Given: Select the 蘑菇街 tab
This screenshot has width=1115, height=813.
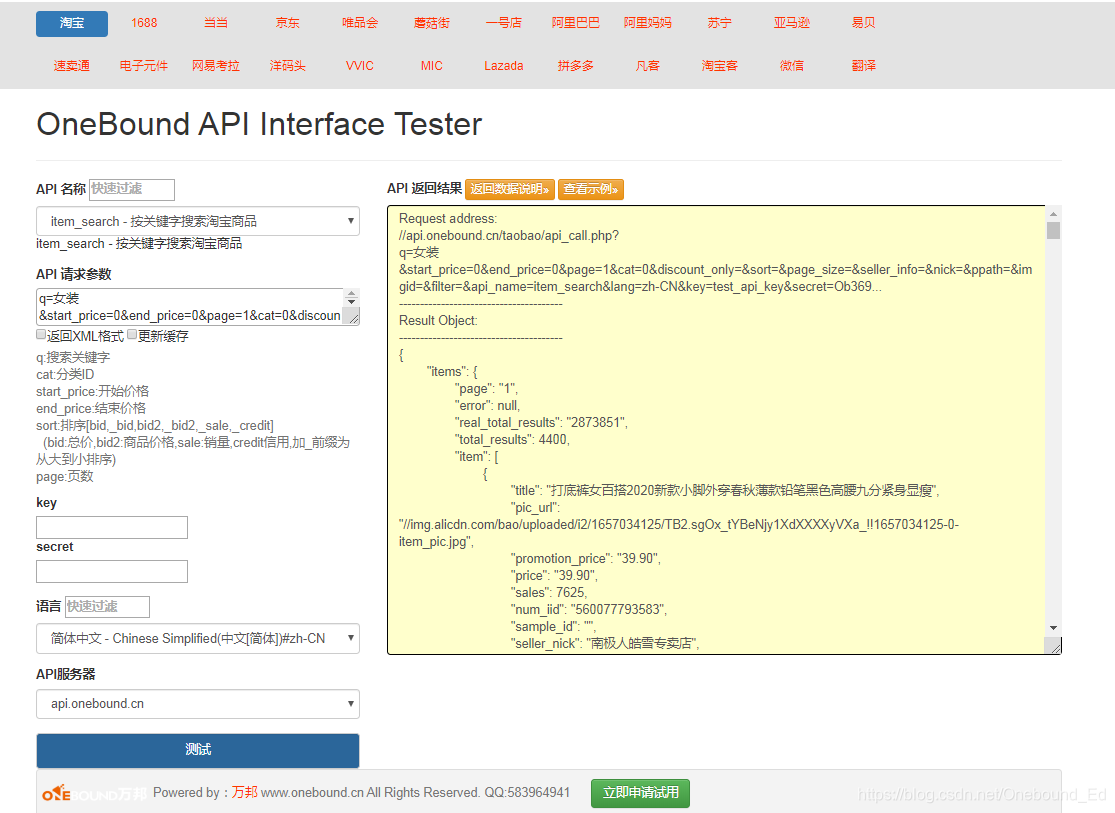Looking at the screenshot, I should pos(432,23).
